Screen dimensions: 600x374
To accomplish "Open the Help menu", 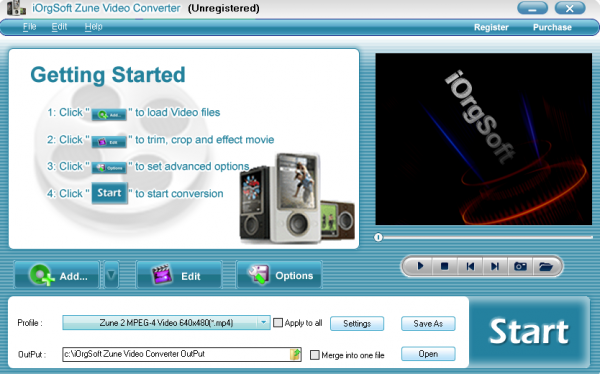I will (93, 27).
